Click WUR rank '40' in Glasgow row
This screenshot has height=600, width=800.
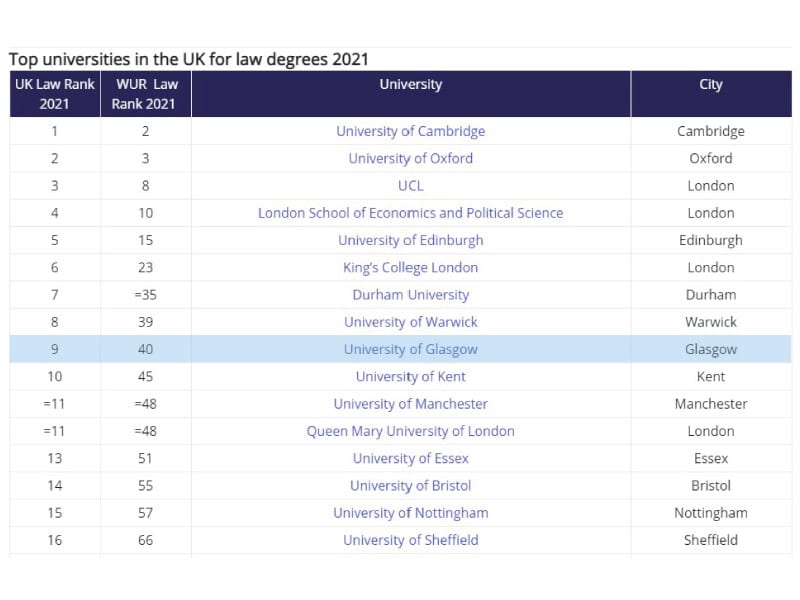[x=145, y=349]
